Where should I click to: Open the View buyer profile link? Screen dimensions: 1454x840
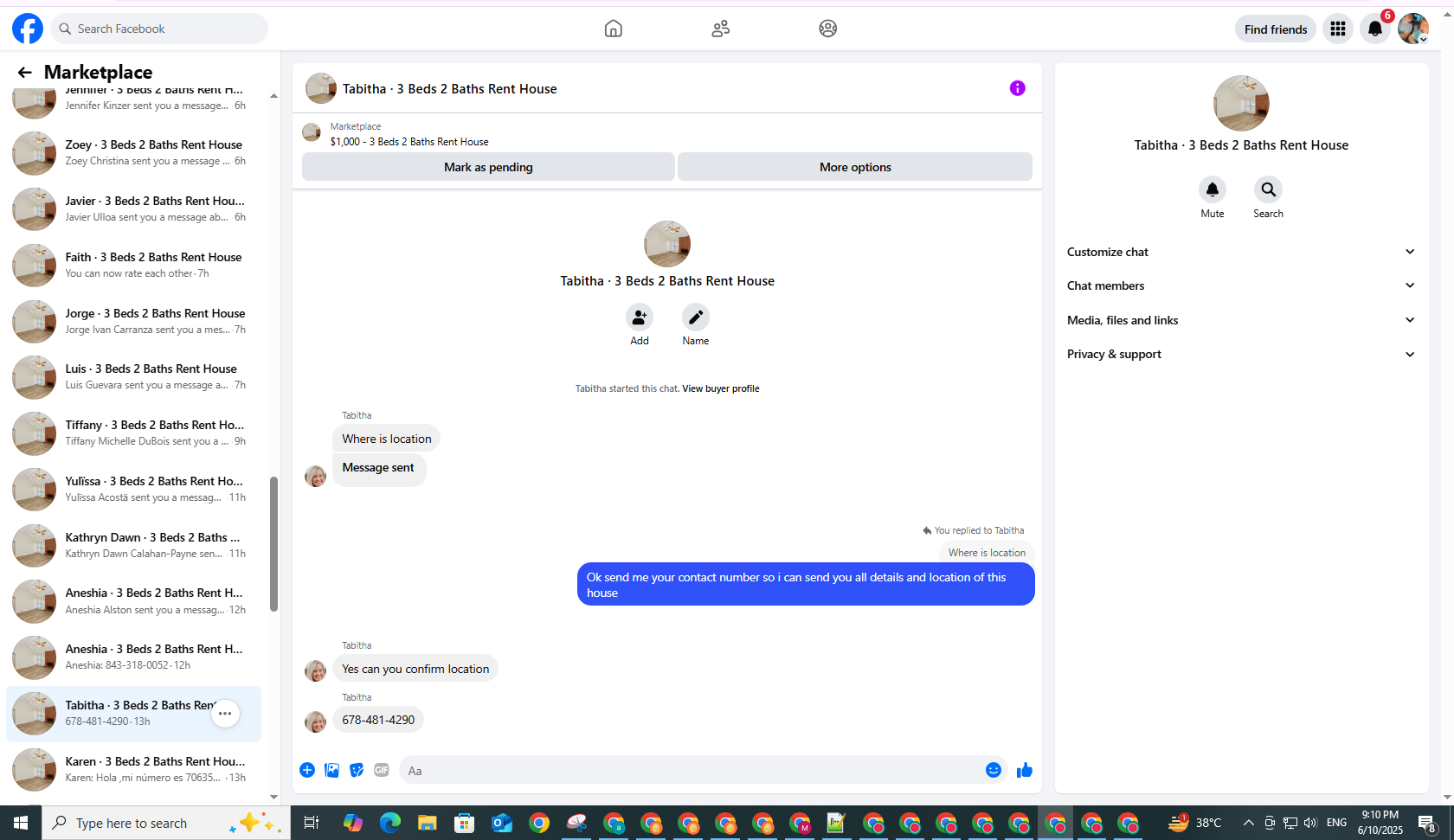click(721, 388)
